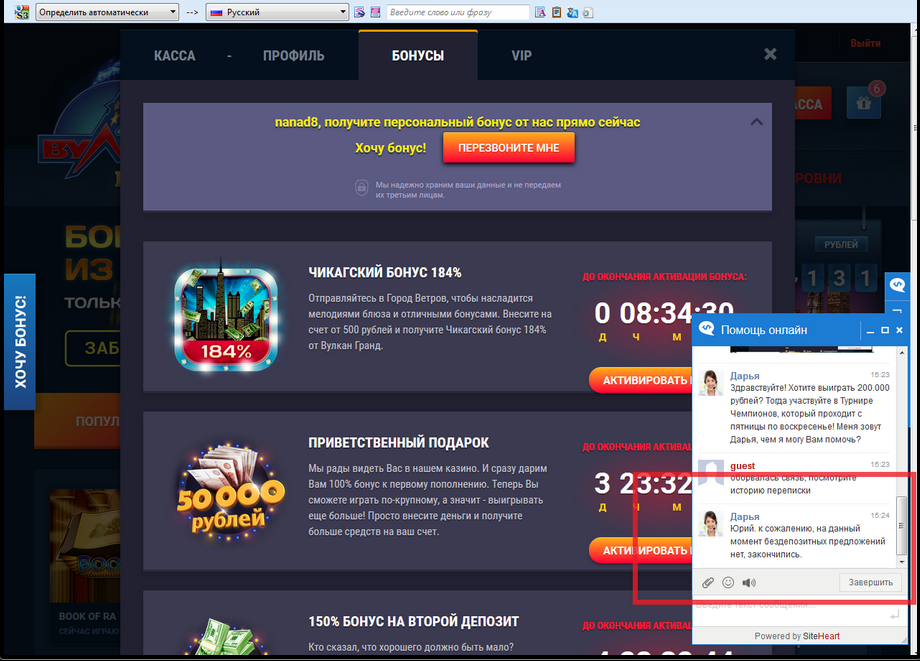Click the translator toolbar logo icon
This screenshot has height=661, width=920.
22,12
